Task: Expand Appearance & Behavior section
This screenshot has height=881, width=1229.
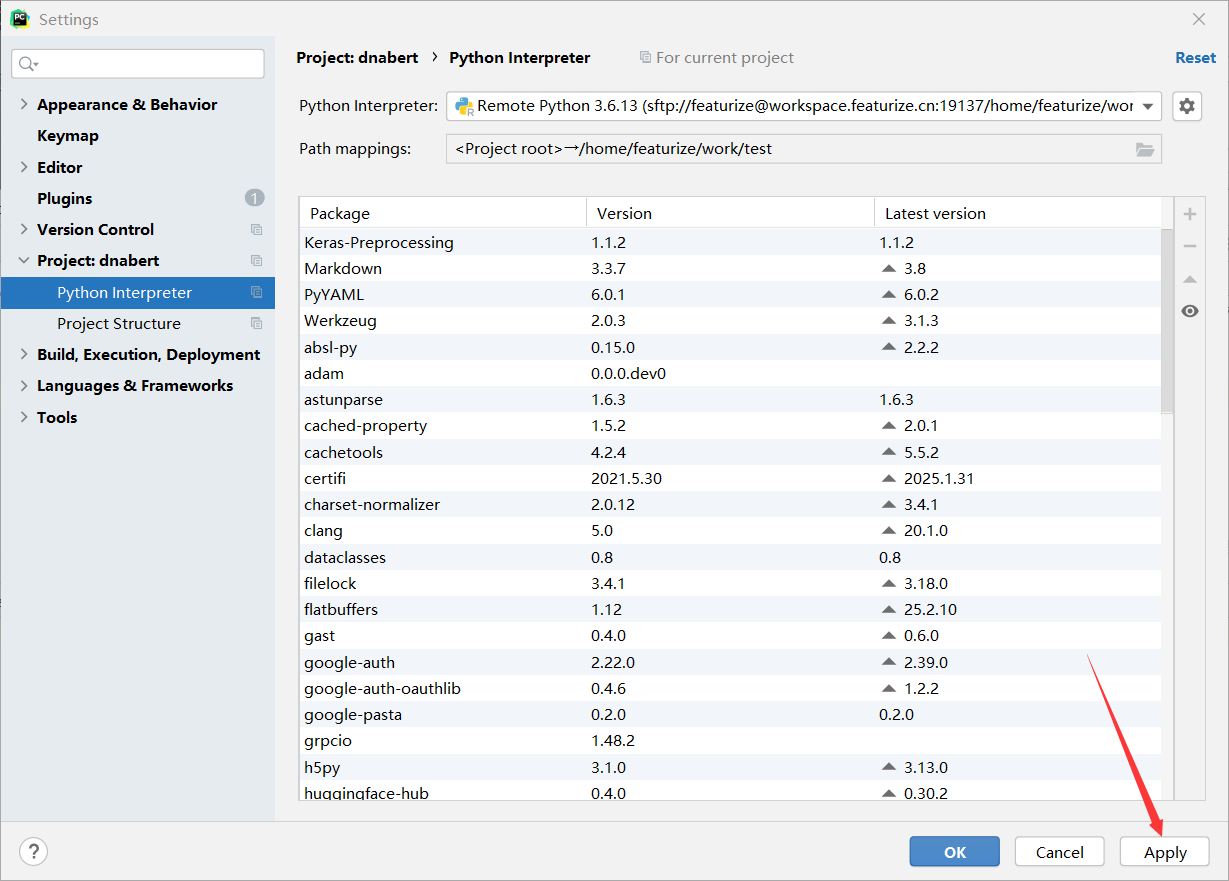Action: (24, 104)
